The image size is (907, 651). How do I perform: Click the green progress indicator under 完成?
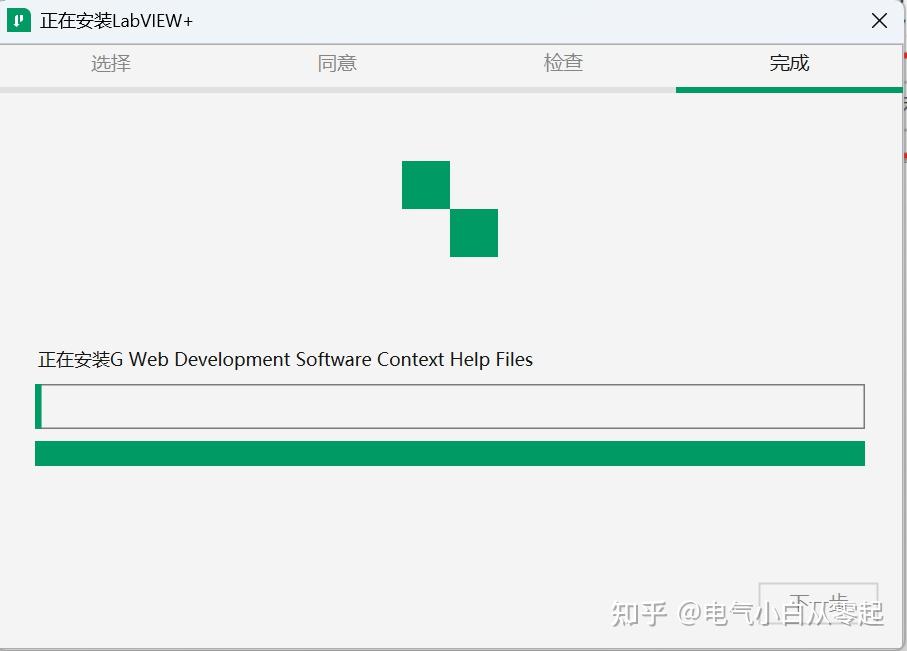tap(789, 88)
